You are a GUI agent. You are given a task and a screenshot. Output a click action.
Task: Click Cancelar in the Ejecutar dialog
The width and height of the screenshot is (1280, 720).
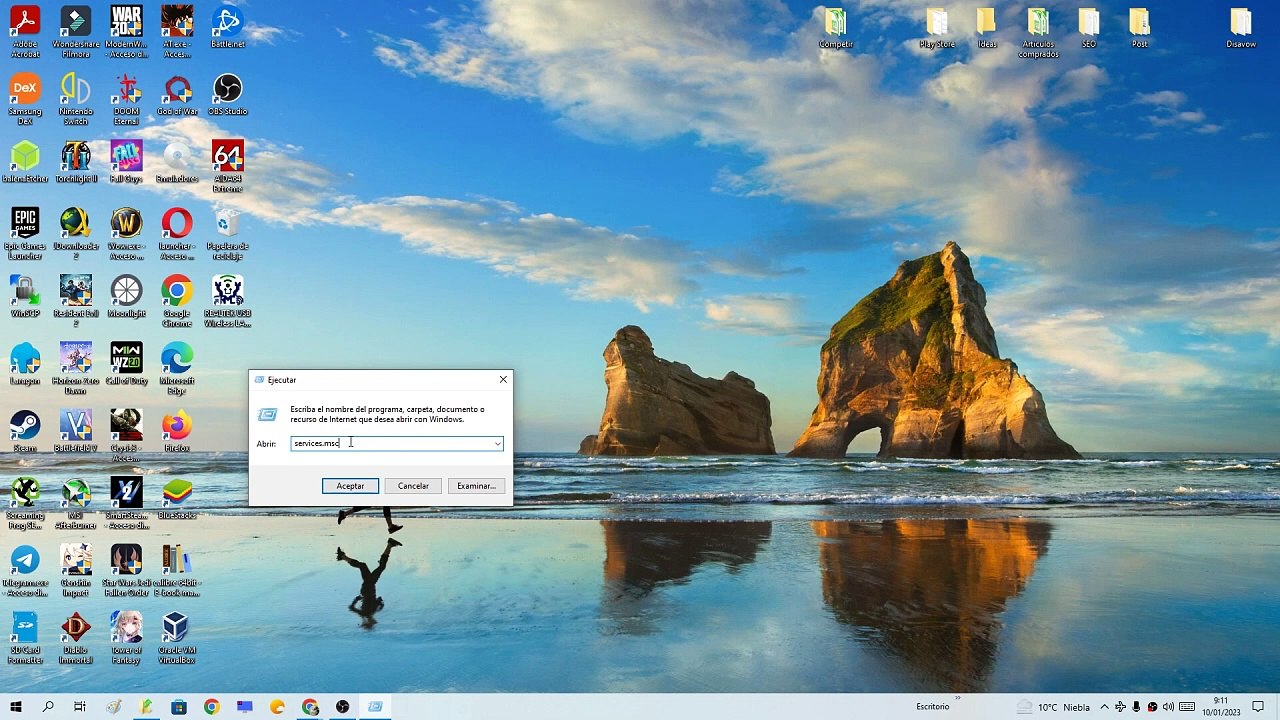[413, 486]
